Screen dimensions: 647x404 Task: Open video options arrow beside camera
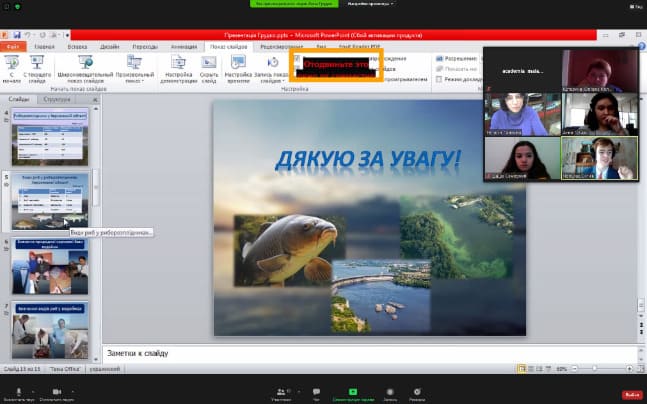coord(73,392)
